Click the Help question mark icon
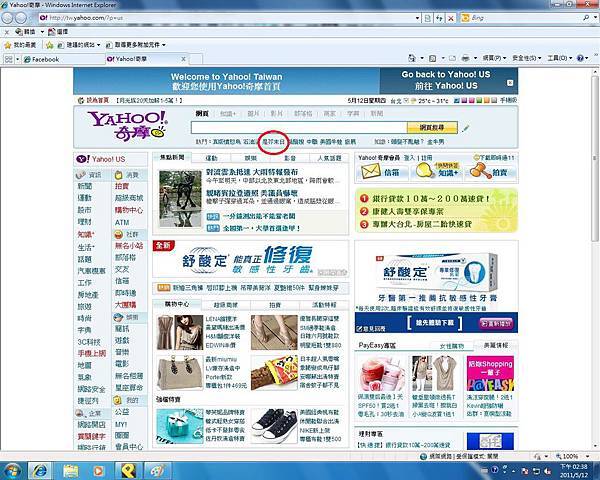This screenshot has height=480, width=600. point(580,58)
